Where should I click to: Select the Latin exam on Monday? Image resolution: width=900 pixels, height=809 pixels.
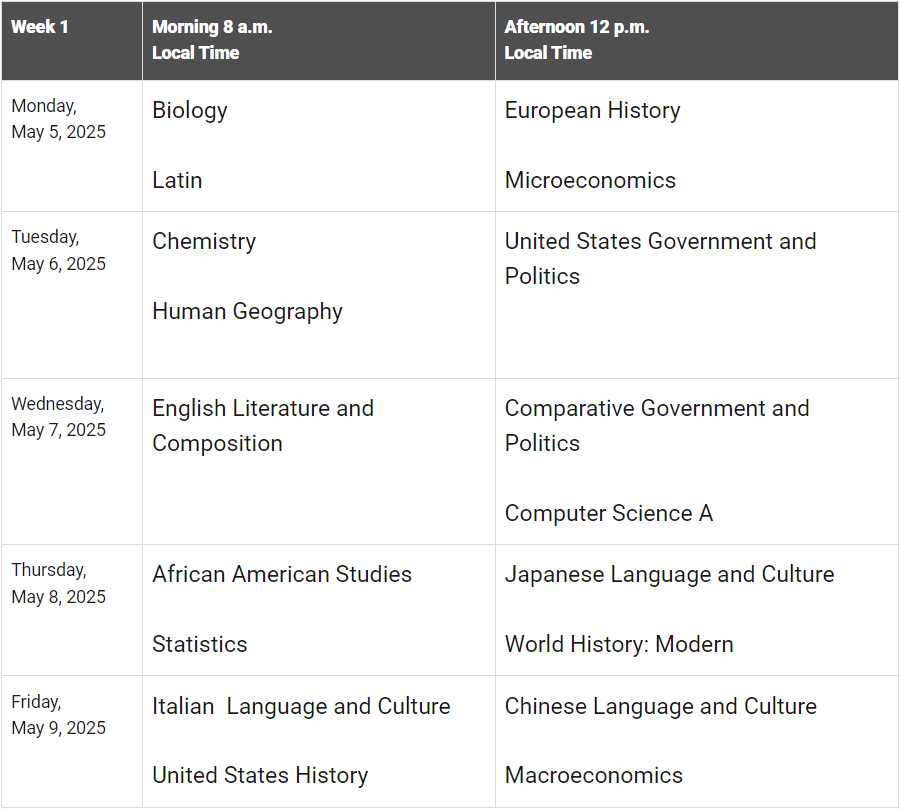point(177,180)
